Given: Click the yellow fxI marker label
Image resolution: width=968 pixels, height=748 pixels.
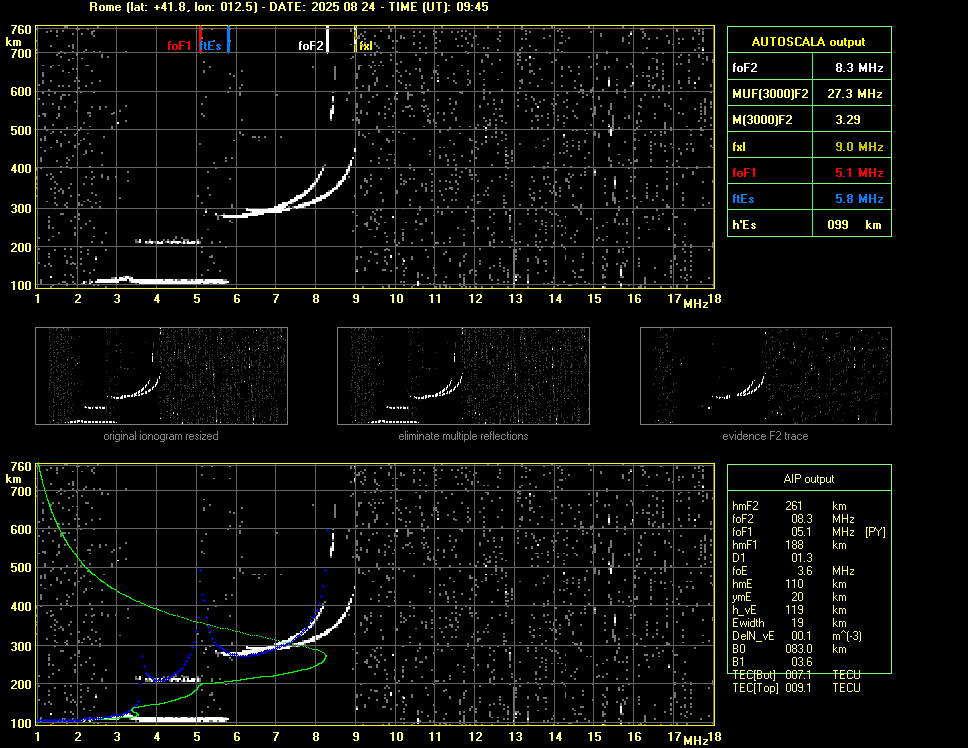Looking at the screenshot, I should pos(365,46).
